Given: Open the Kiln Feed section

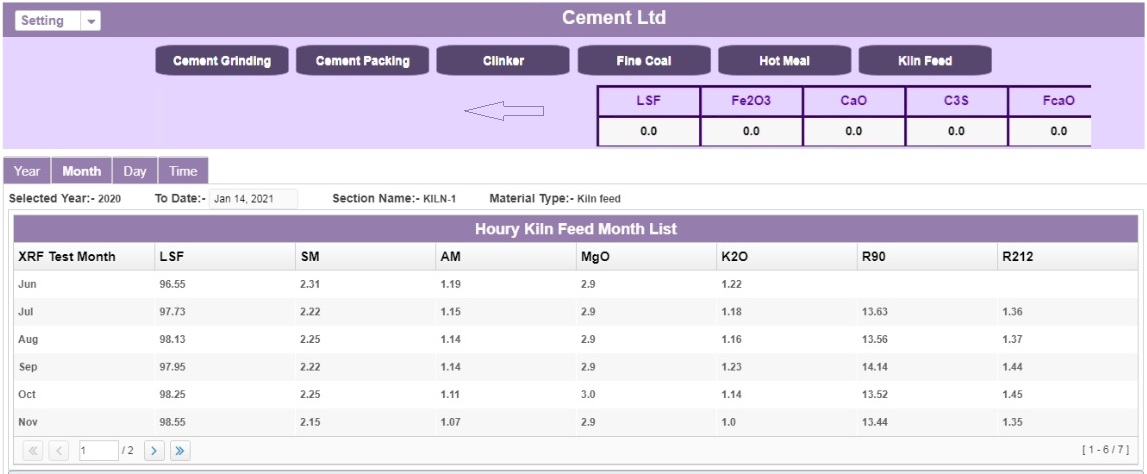Looking at the screenshot, I should [x=925, y=61].
